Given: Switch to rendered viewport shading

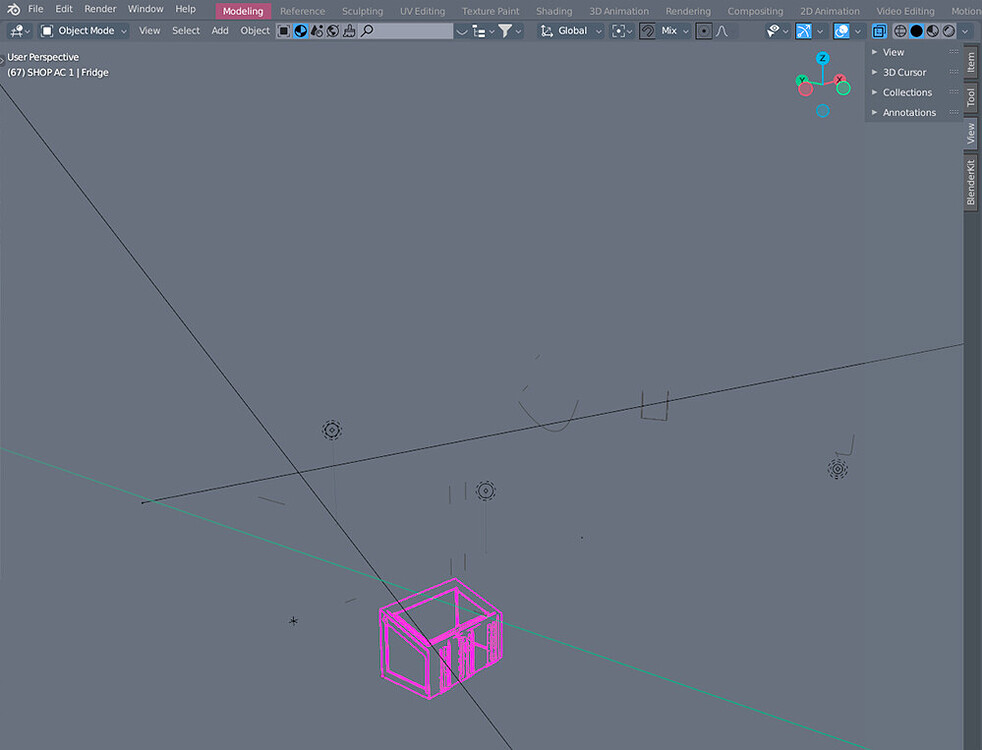Looking at the screenshot, I should [949, 31].
